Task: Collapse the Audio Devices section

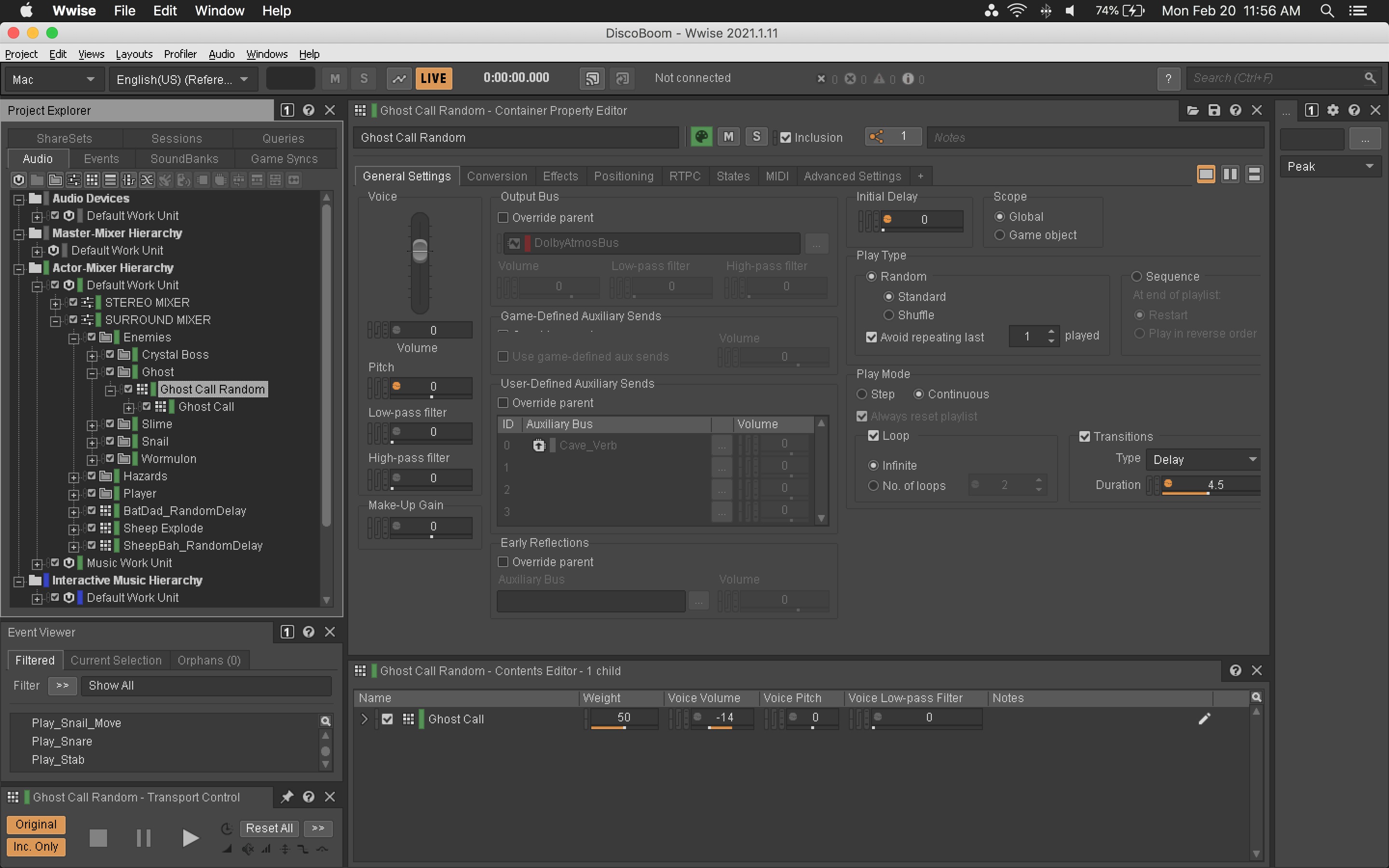Action: click(18, 200)
